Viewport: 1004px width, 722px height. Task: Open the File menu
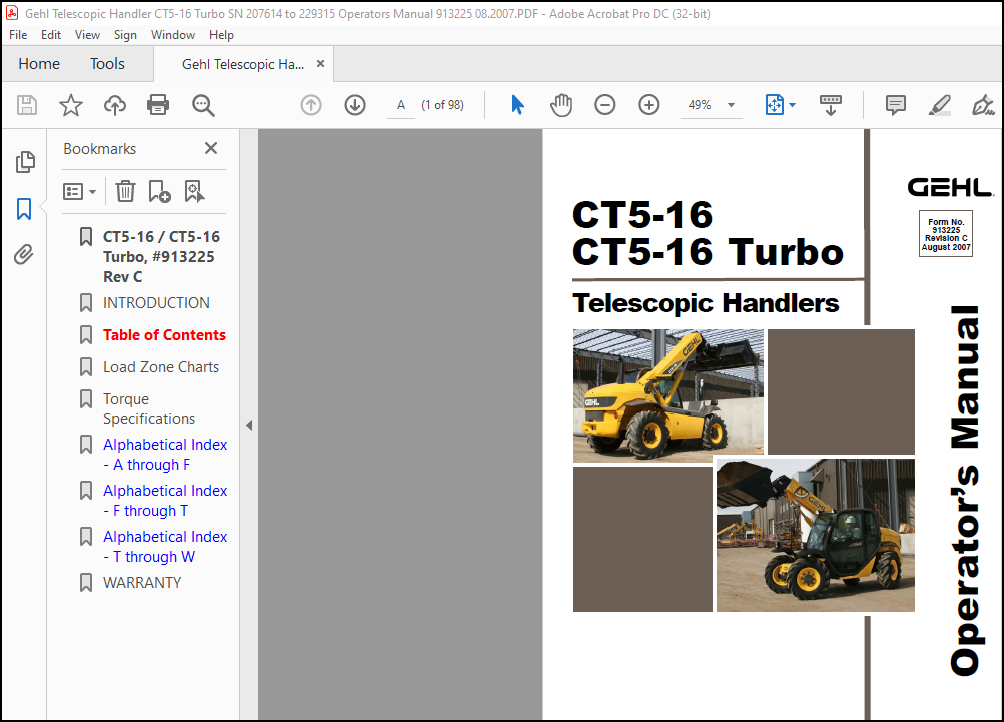click(18, 35)
